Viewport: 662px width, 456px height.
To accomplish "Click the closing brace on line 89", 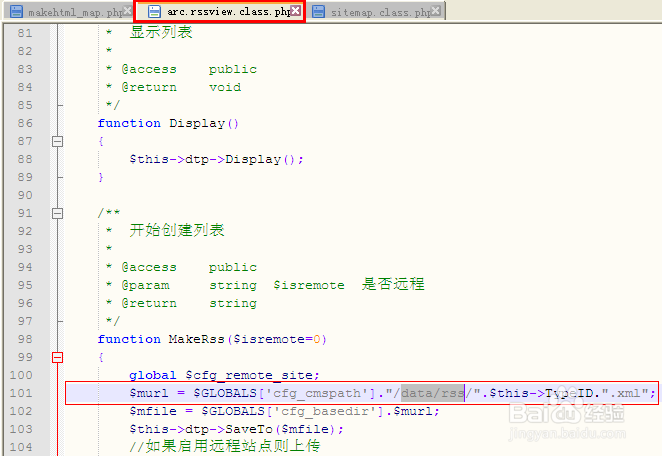I will click(100, 177).
